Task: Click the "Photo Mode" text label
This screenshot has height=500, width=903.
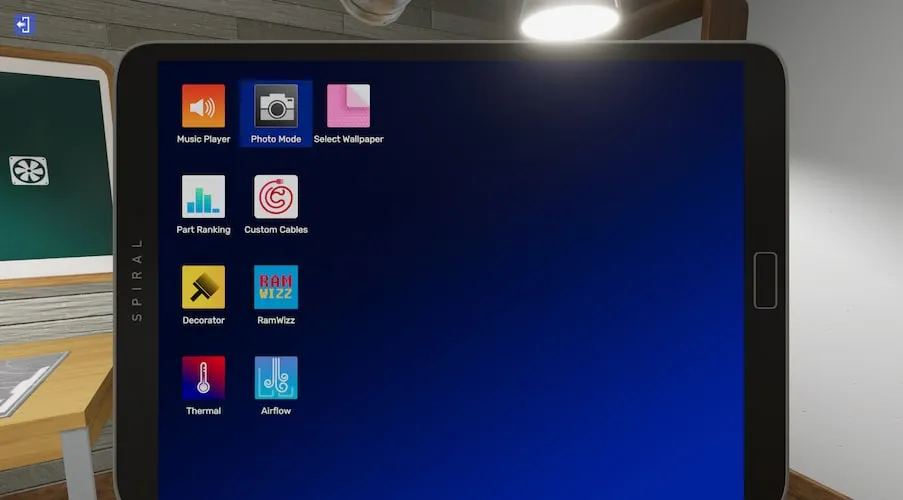Action: [276, 139]
